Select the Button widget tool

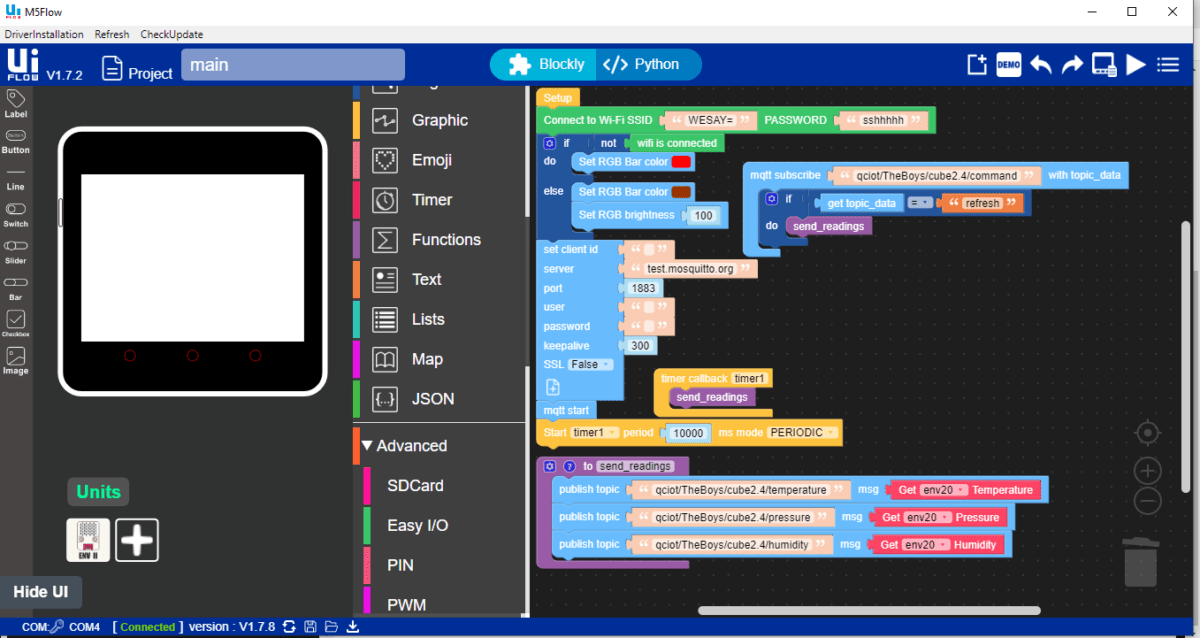tap(15, 139)
